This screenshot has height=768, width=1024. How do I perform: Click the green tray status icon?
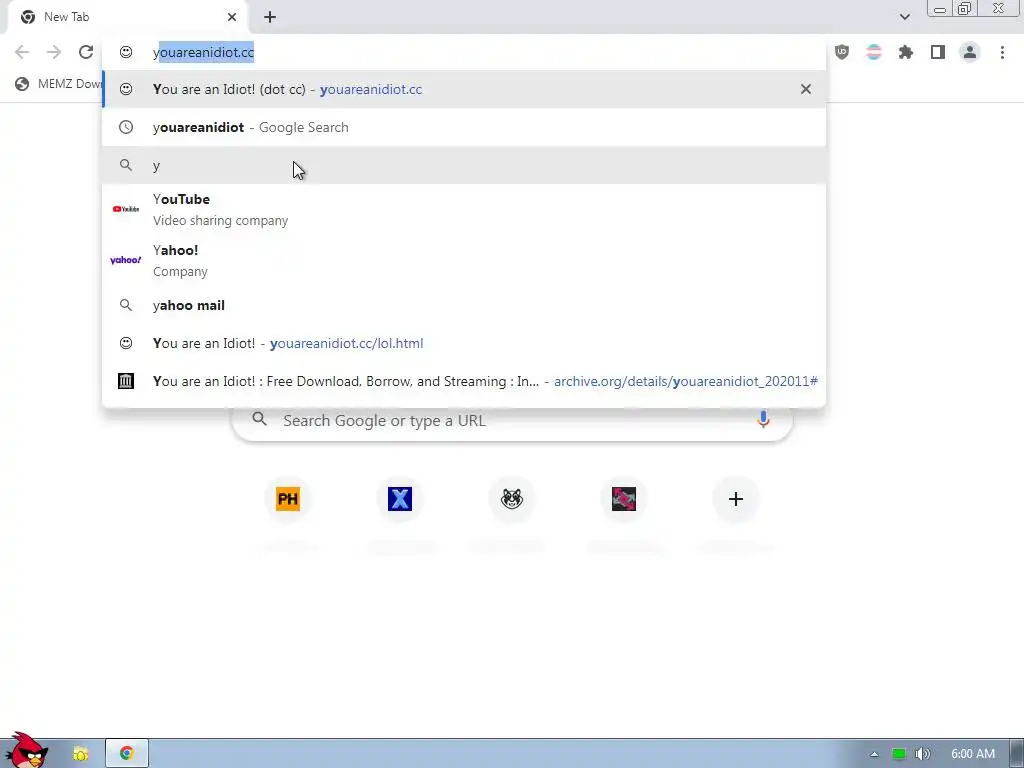coord(899,754)
